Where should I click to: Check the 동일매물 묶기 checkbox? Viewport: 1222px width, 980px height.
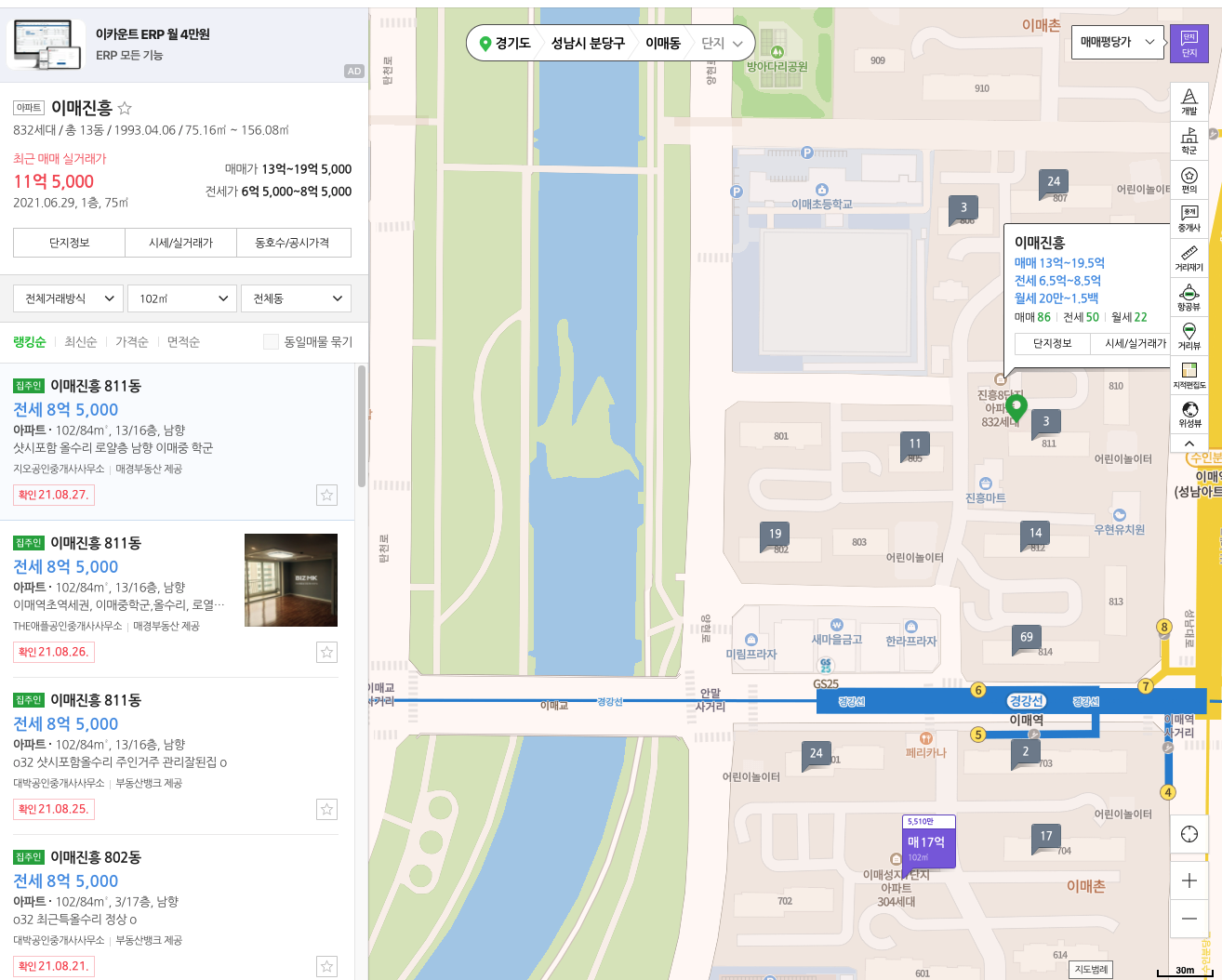tap(271, 341)
